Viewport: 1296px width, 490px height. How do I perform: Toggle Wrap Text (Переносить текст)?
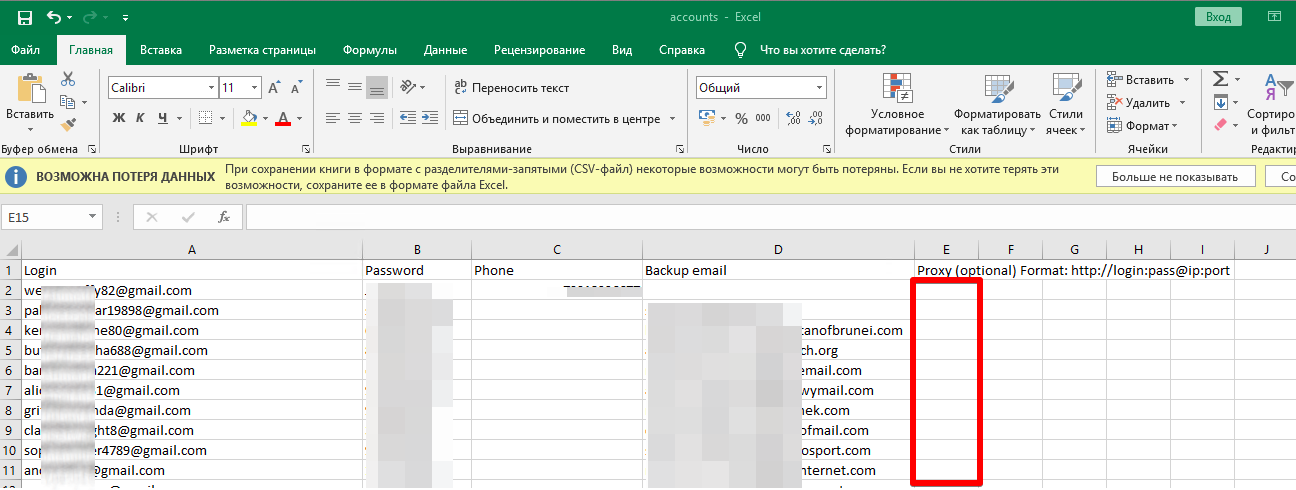(x=510, y=88)
